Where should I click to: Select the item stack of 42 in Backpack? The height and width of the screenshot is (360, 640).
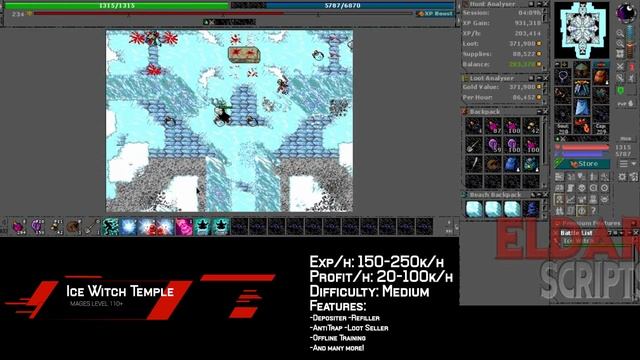tap(531, 126)
